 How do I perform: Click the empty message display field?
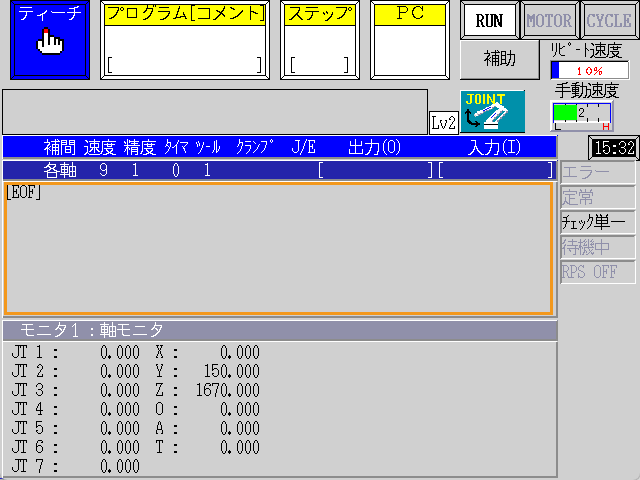pos(215,112)
